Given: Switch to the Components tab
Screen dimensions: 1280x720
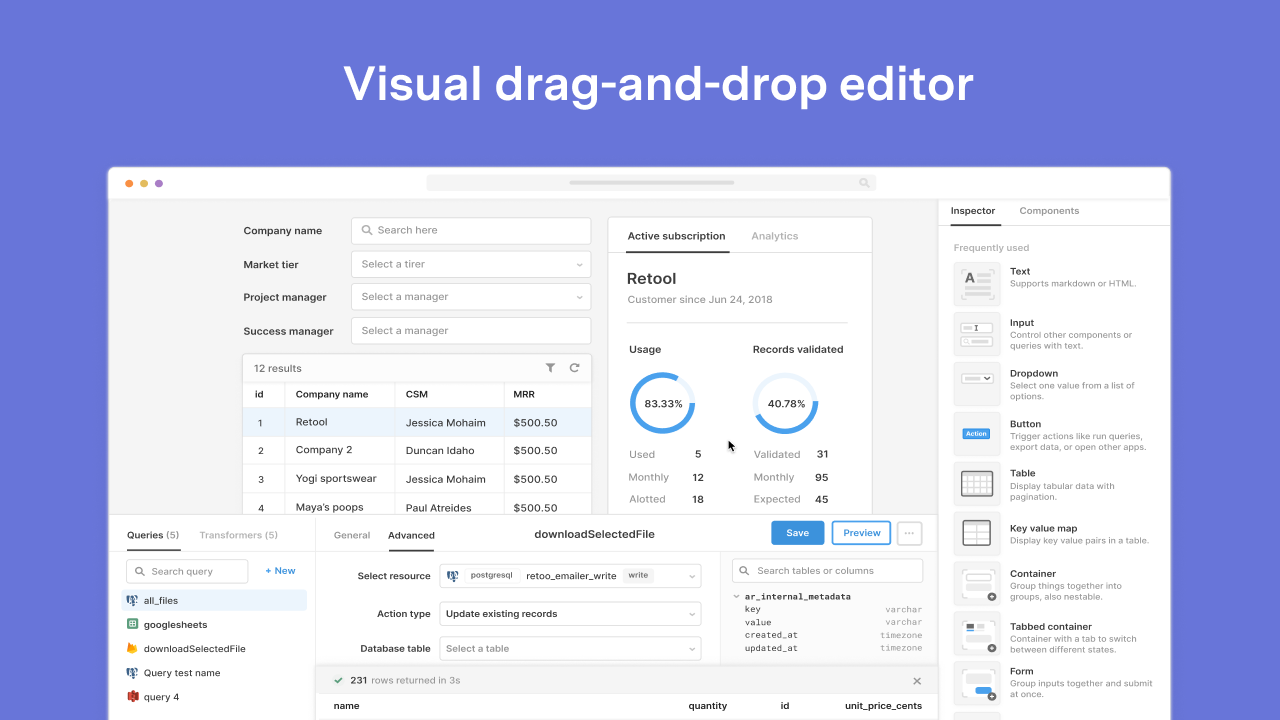Looking at the screenshot, I should point(1049,211).
